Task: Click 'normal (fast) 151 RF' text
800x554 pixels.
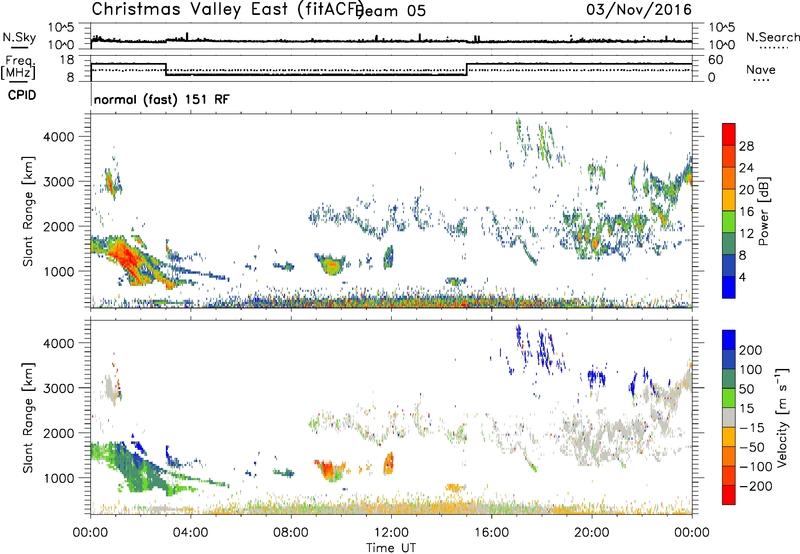Action: pos(162,99)
